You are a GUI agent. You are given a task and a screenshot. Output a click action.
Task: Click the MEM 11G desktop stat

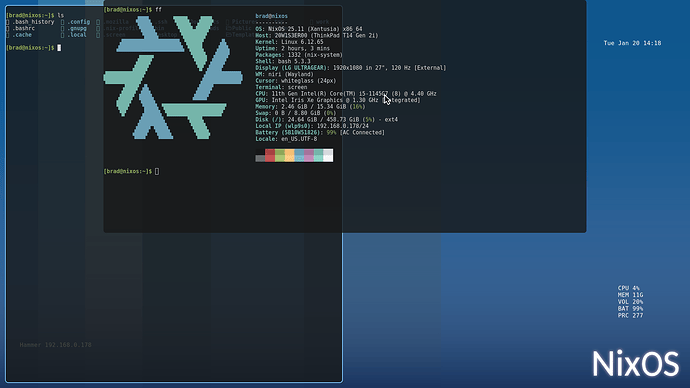(x=630, y=295)
